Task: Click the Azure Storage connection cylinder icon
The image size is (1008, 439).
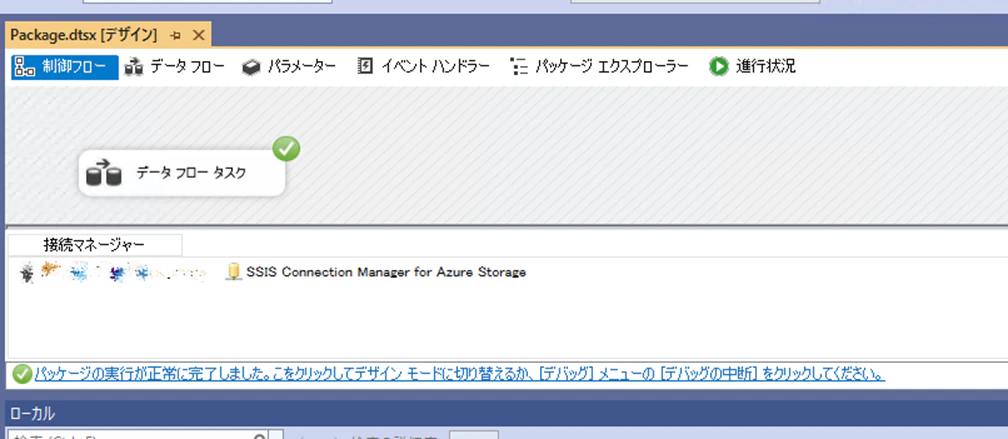Action: point(233,273)
